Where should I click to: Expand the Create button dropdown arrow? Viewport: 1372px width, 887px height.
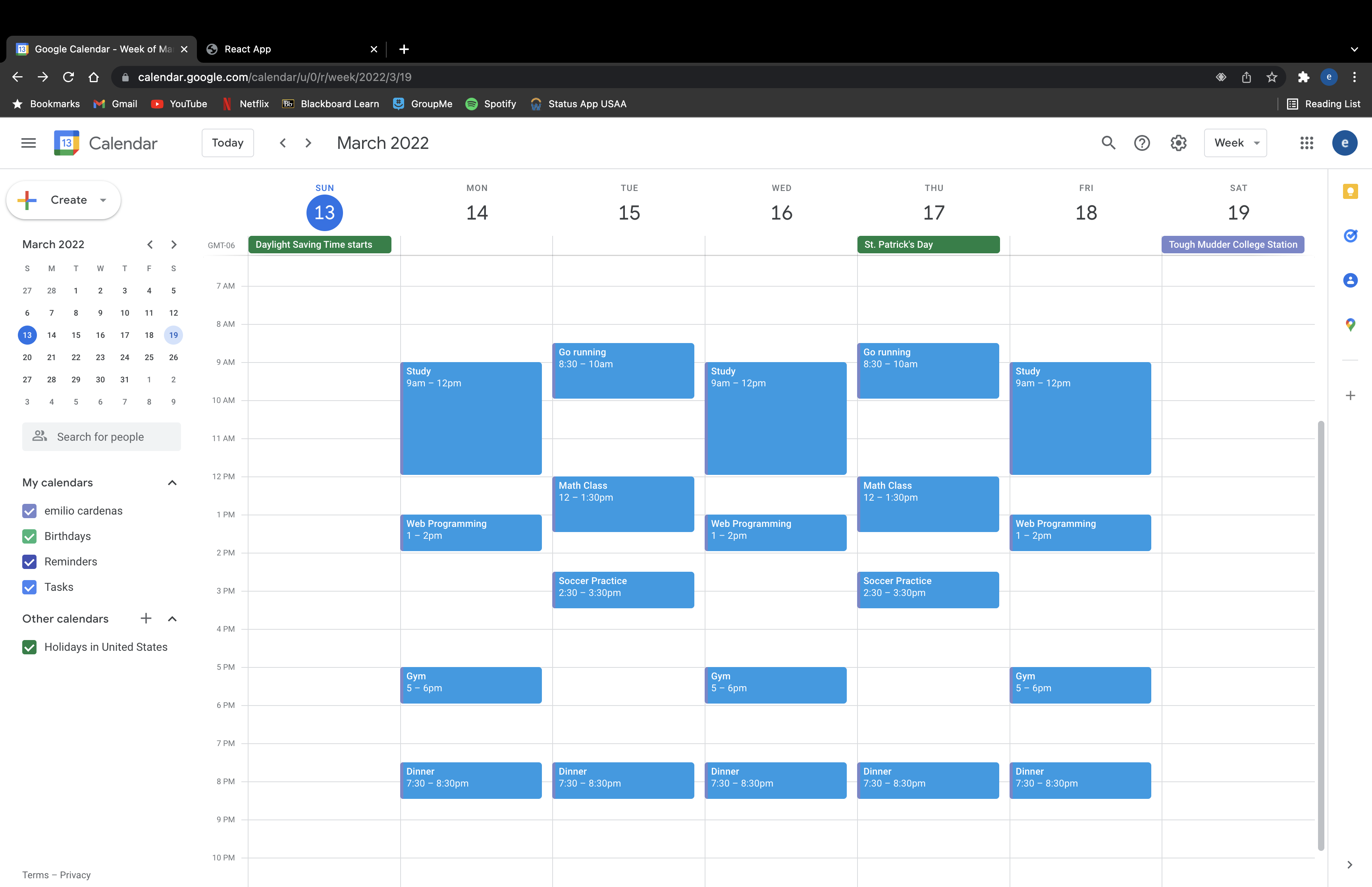(x=103, y=201)
